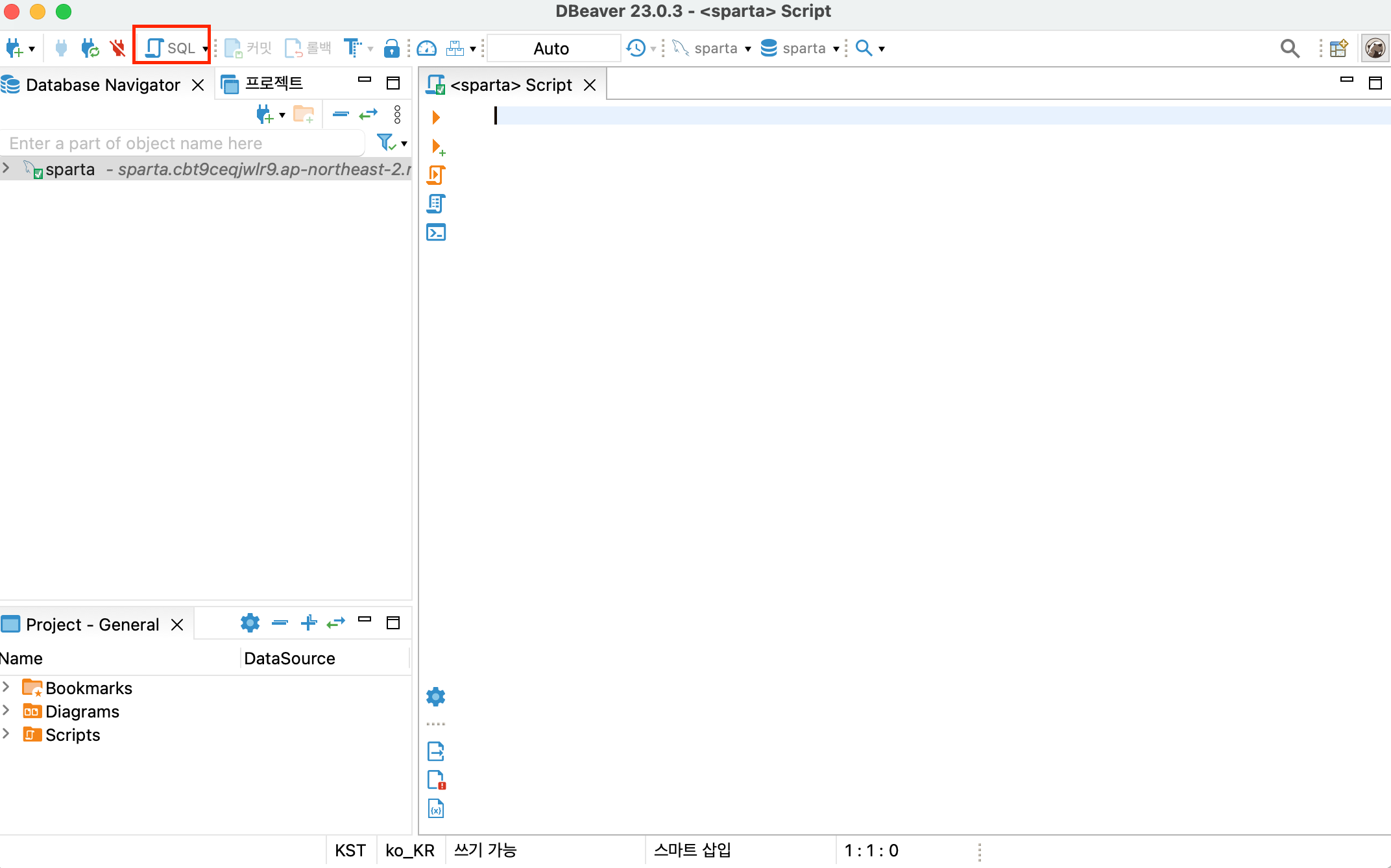The height and width of the screenshot is (868, 1391).
Task: Toggle the execution log error icon
Action: (x=437, y=780)
